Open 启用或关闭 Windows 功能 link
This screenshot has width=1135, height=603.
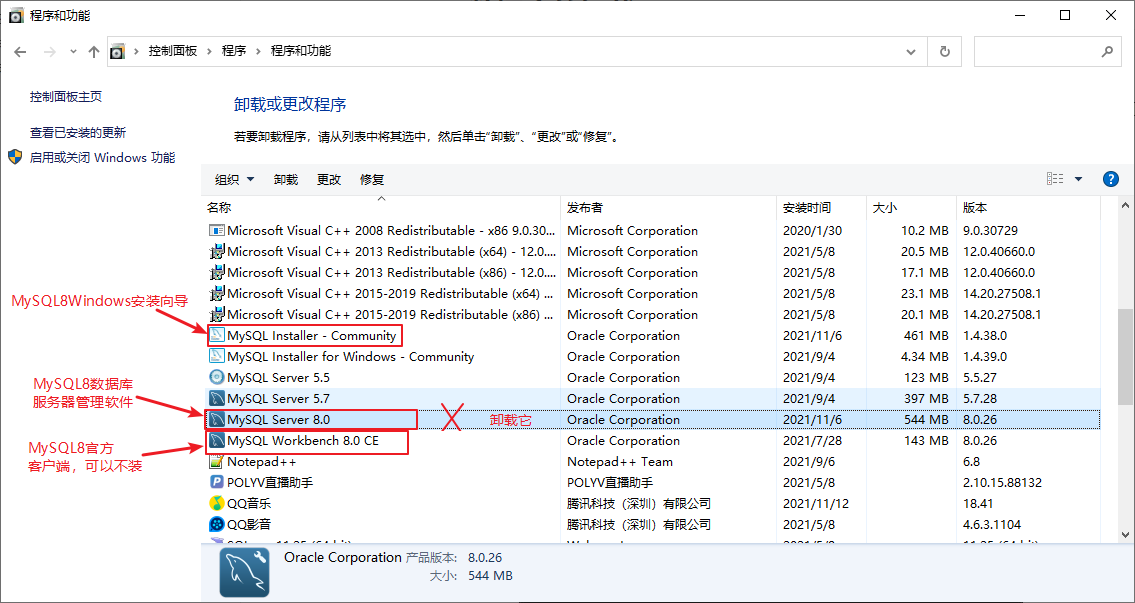click(x=102, y=157)
